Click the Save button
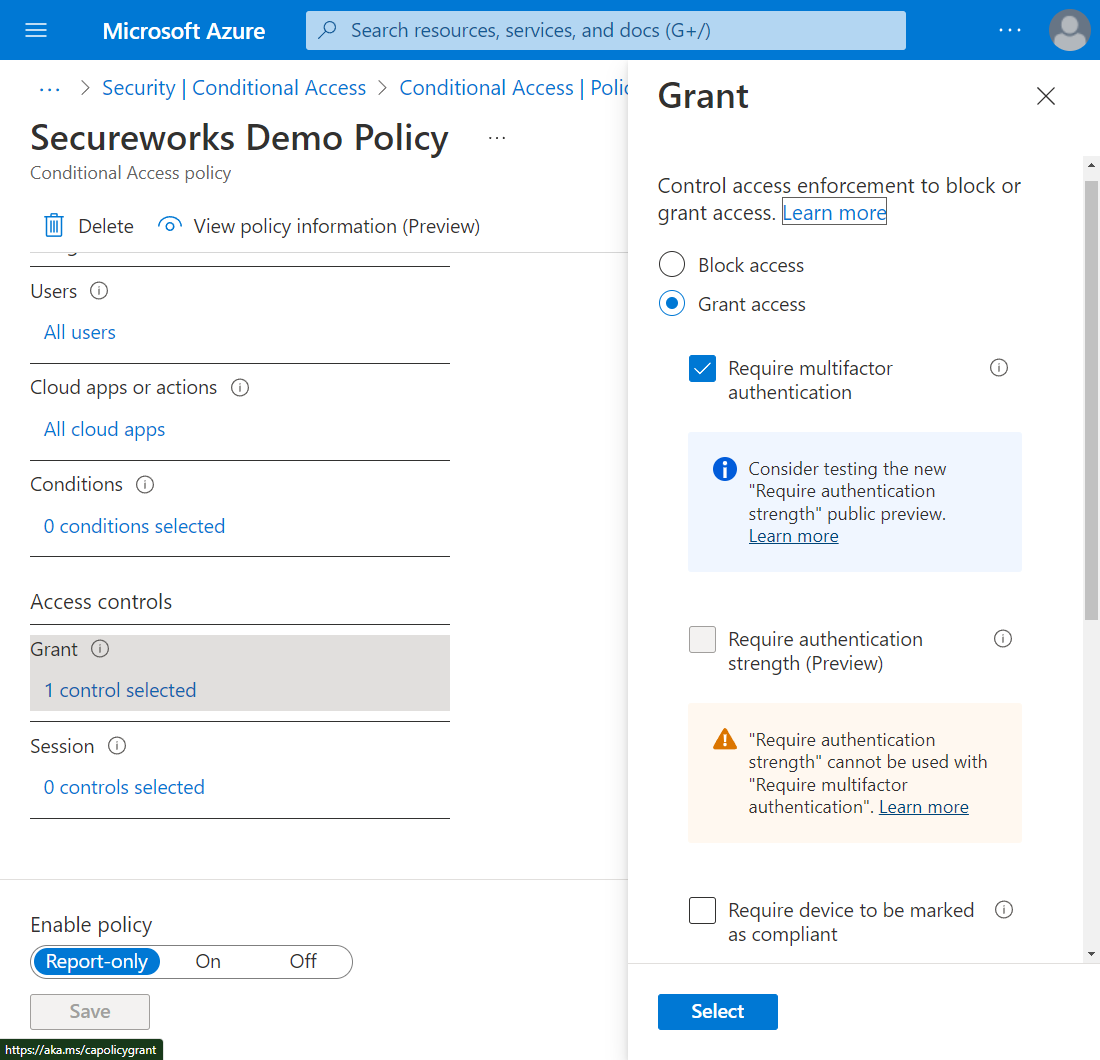This screenshot has height=1060, width=1100. (x=90, y=1012)
